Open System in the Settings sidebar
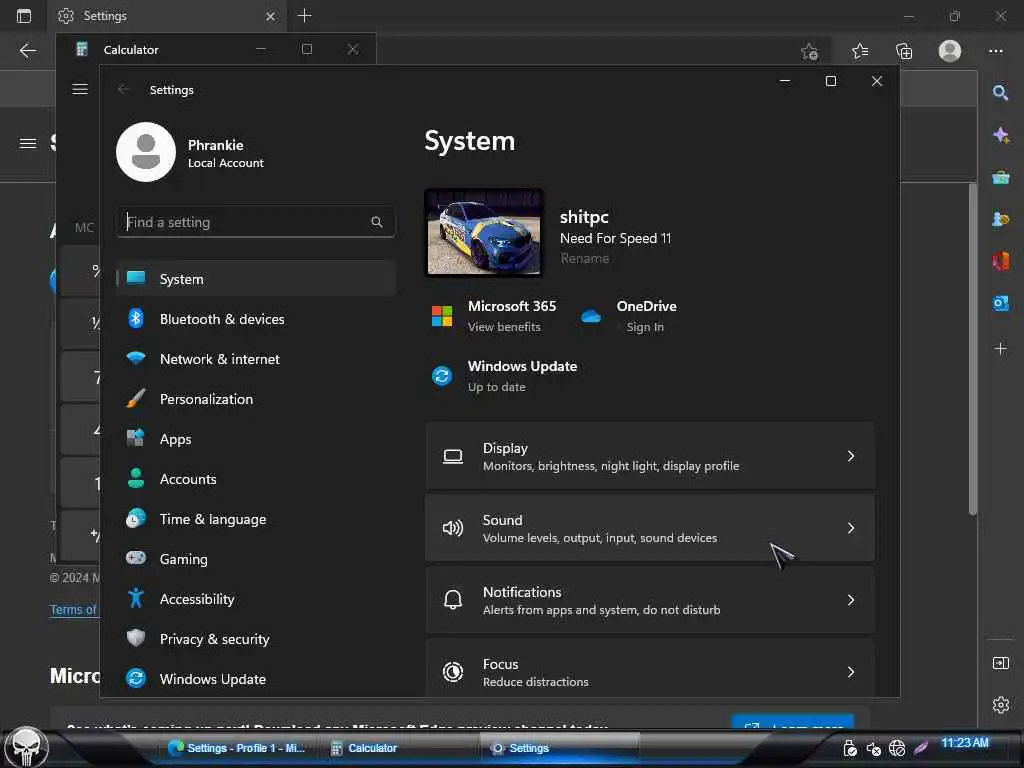Viewport: 1024px width, 768px height. pyautogui.click(x=256, y=279)
